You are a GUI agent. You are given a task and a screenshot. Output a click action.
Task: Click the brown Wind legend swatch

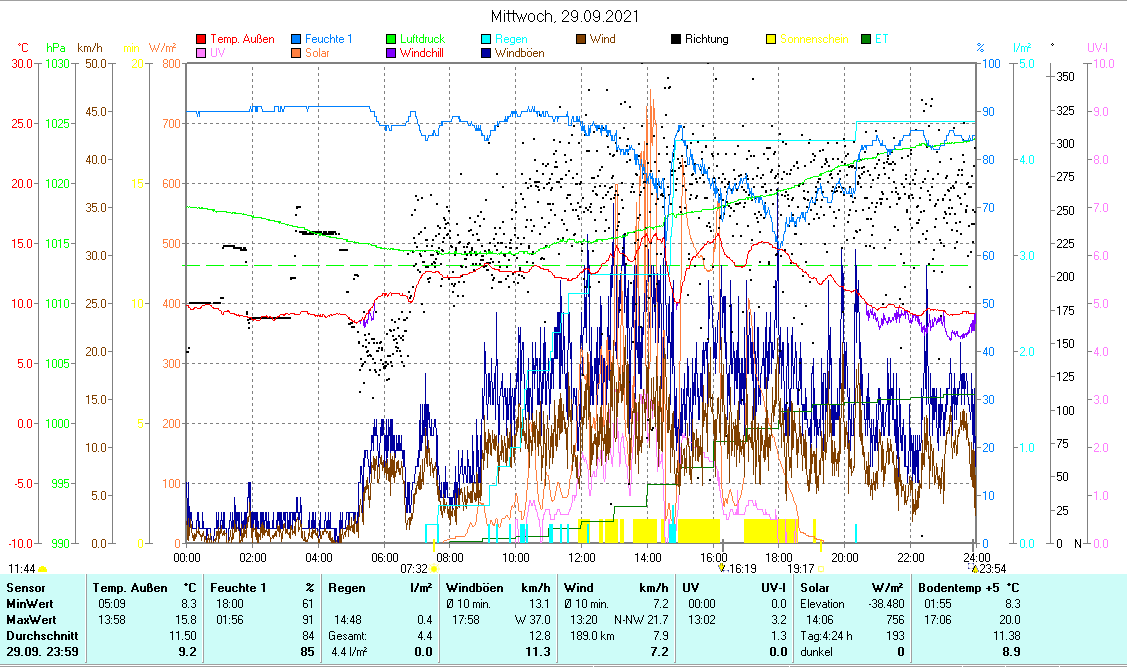[582, 40]
